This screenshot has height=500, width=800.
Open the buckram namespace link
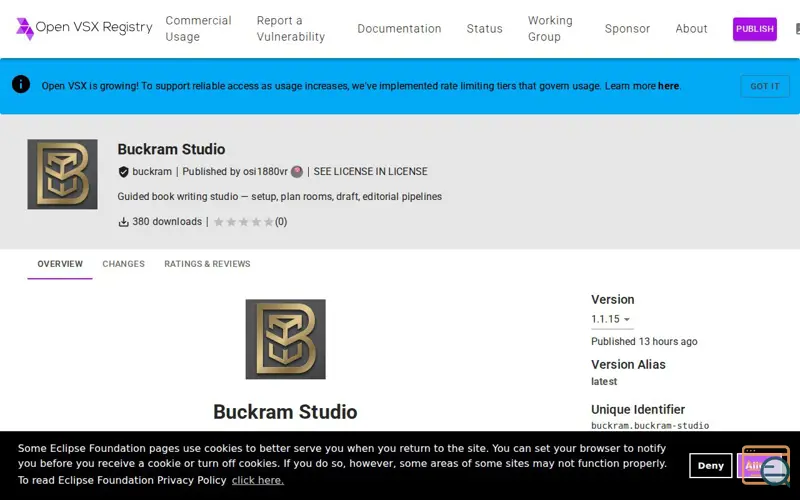click(152, 171)
